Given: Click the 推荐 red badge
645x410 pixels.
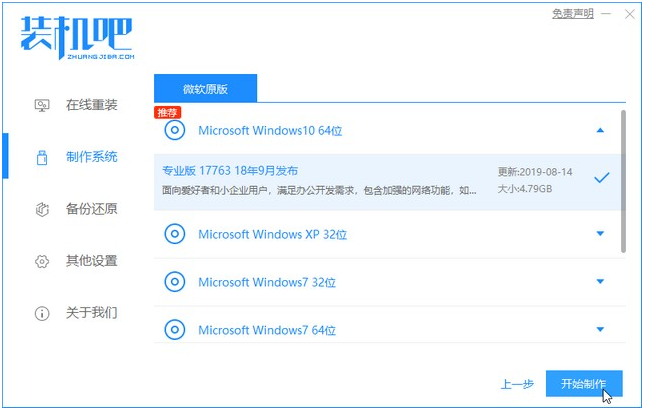Looking at the screenshot, I should tap(167, 112).
